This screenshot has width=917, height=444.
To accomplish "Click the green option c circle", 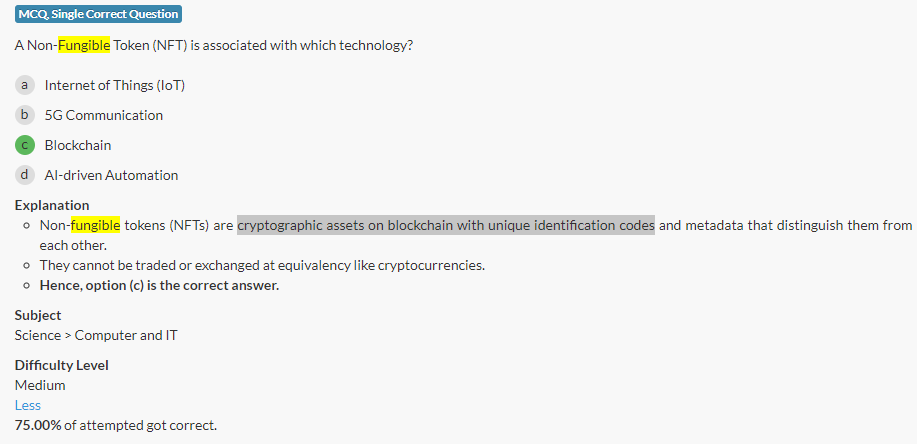I will pyautogui.click(x=25, y=145).
